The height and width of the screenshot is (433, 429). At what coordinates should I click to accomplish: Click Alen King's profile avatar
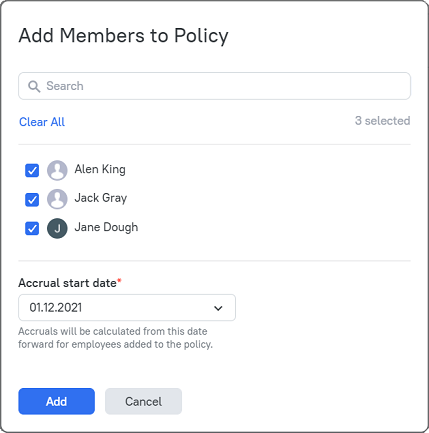(x=57, y=170)
